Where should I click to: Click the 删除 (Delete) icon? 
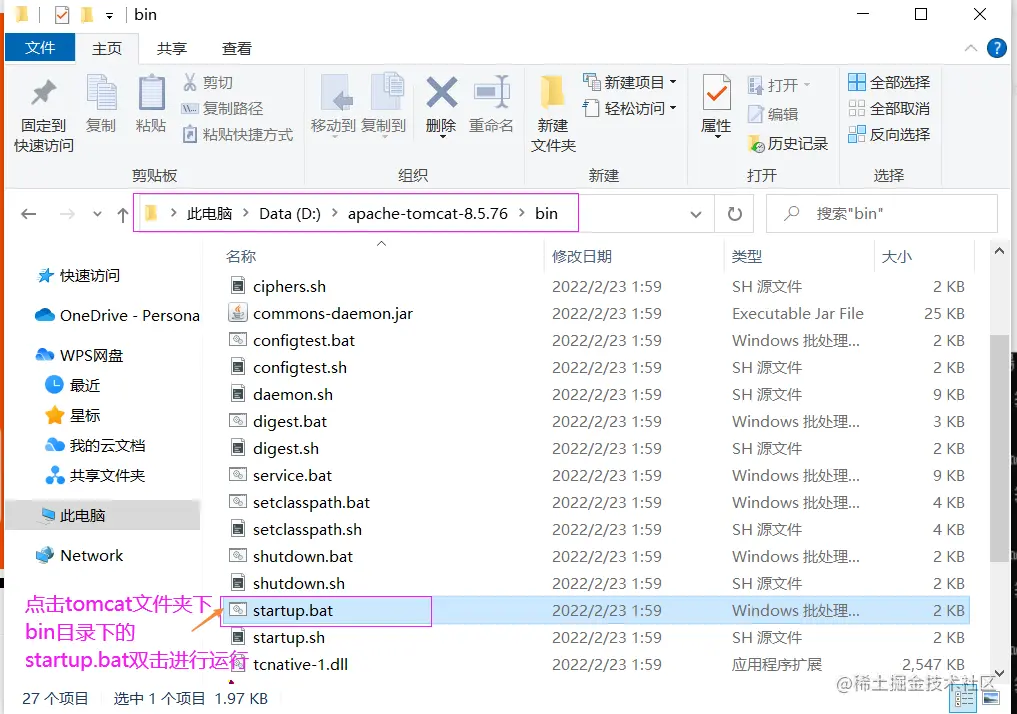440,100
